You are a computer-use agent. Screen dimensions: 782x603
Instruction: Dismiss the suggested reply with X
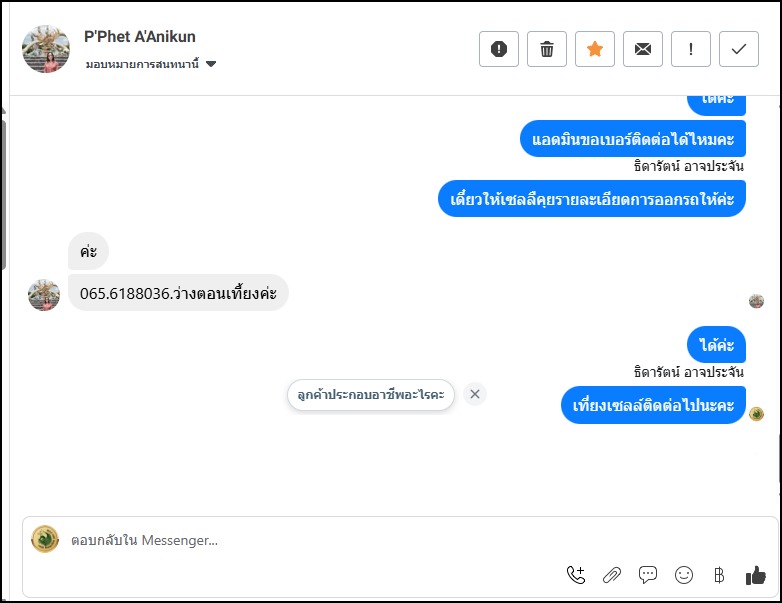[x=475, y=394]
